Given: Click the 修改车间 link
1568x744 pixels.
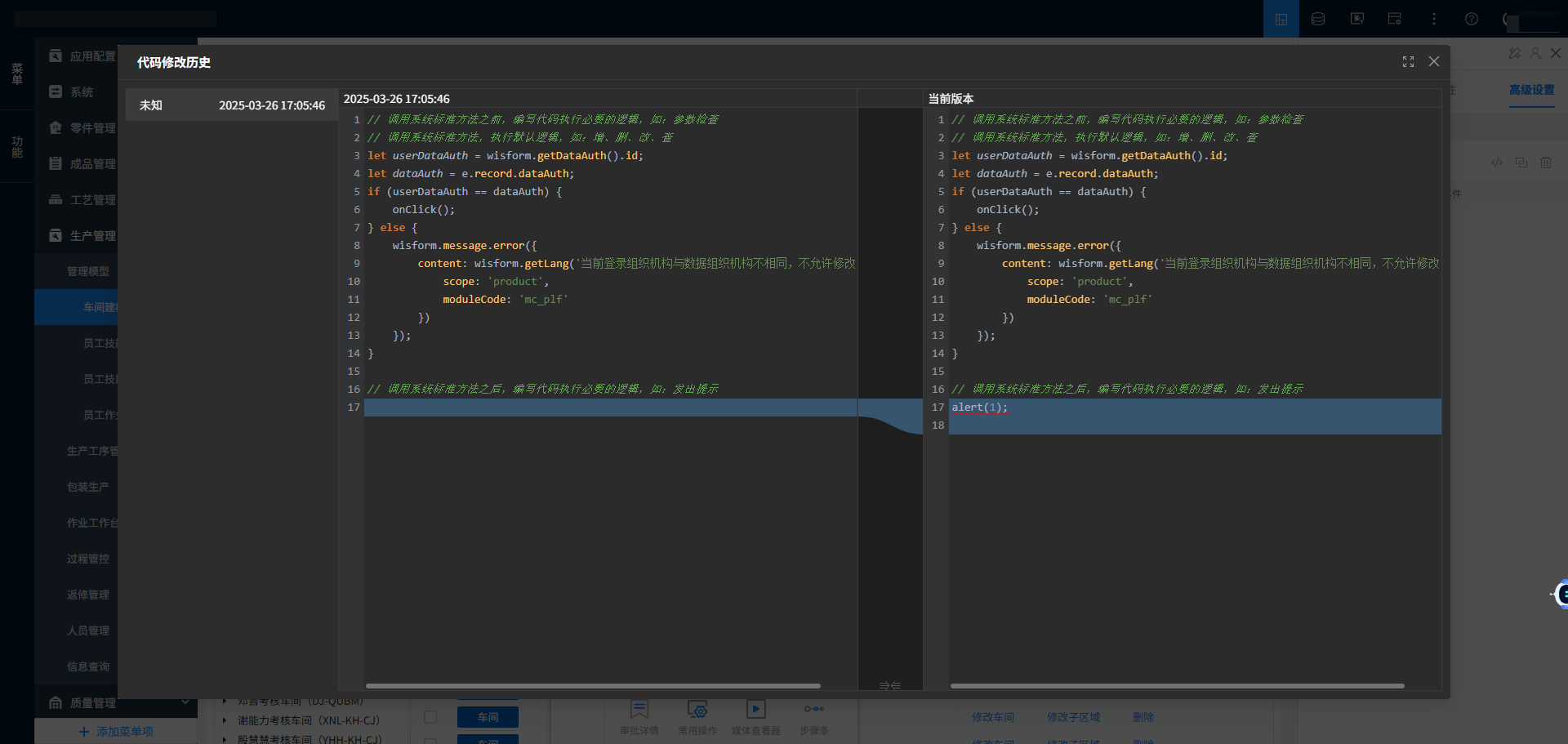Looking at the screenshot, I should [992, 717].
